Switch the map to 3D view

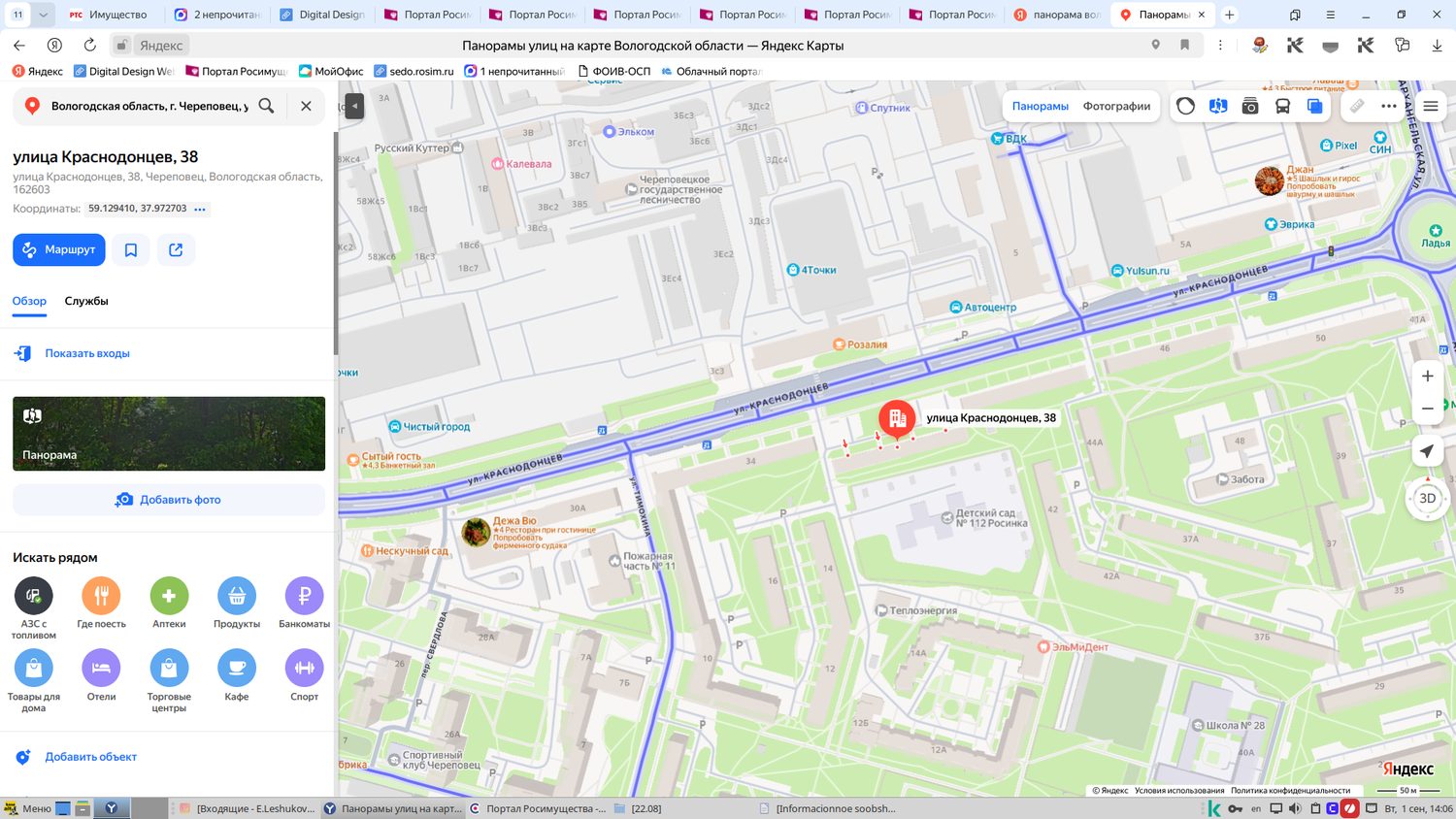pos(1427,499)
